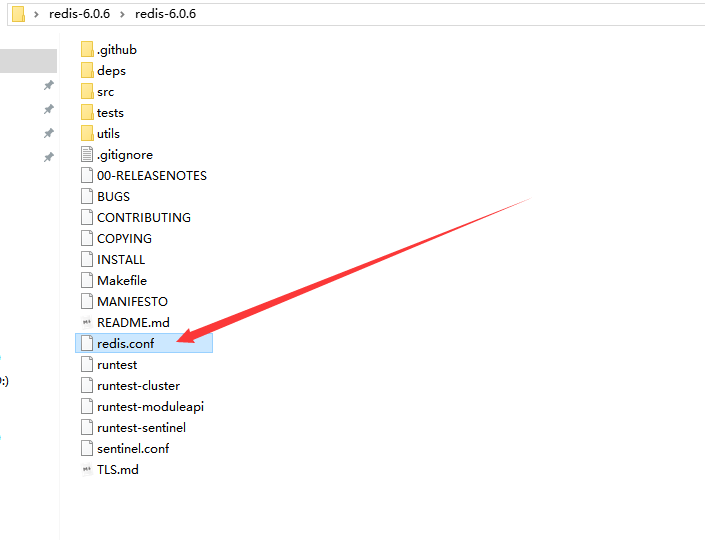This screenshot has width=705, height=540.
Task: Click the tests folder icon
Action: click(87, 112)
